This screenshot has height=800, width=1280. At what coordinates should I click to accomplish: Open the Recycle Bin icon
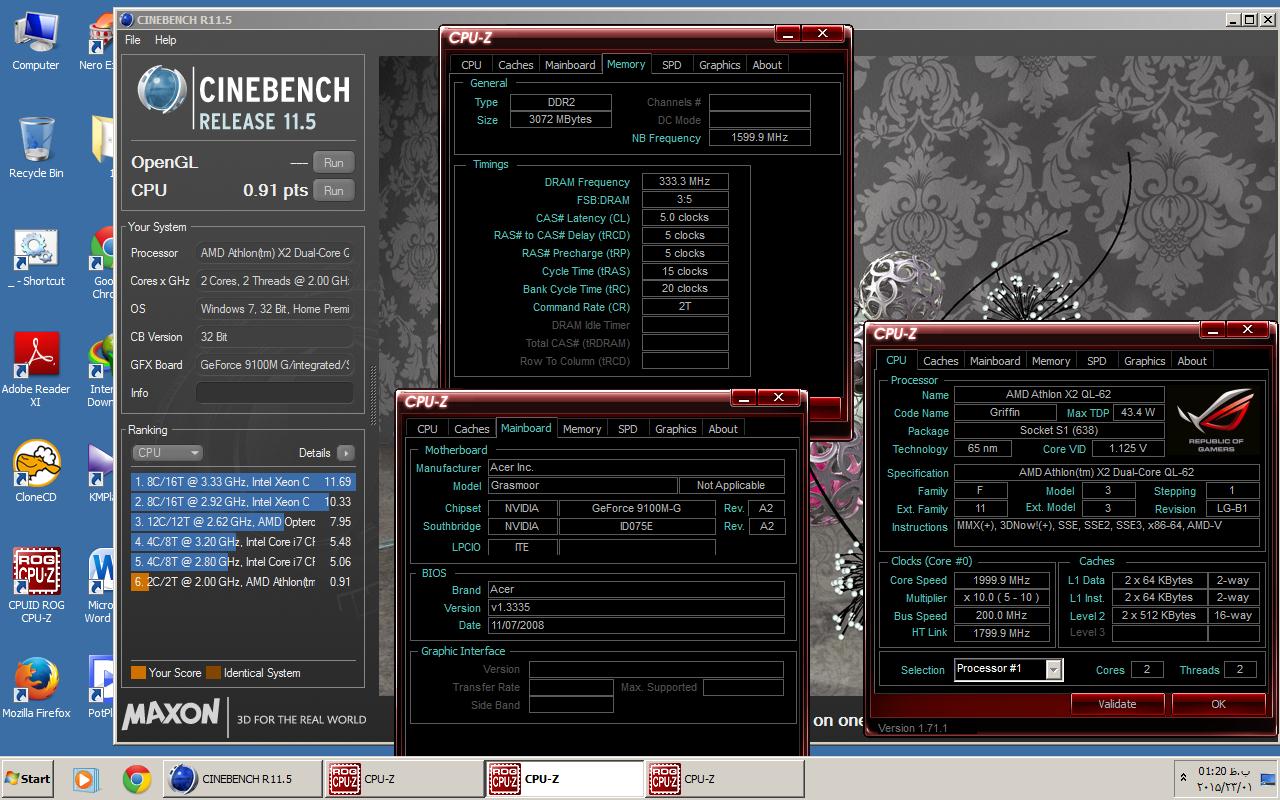coord(36,148)
